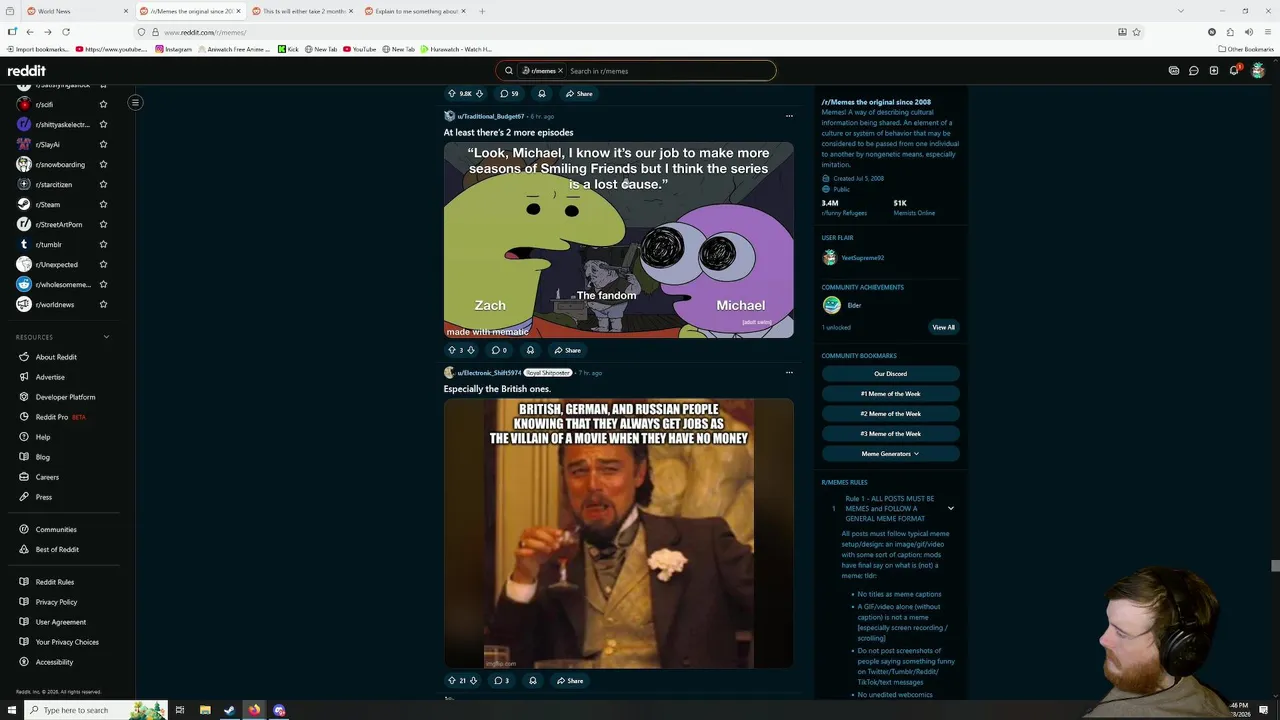Image resolution: width=1280 pixels, height=720 pixels.
Task: Upvote the British villains meme post
Action: click(452, 681)
